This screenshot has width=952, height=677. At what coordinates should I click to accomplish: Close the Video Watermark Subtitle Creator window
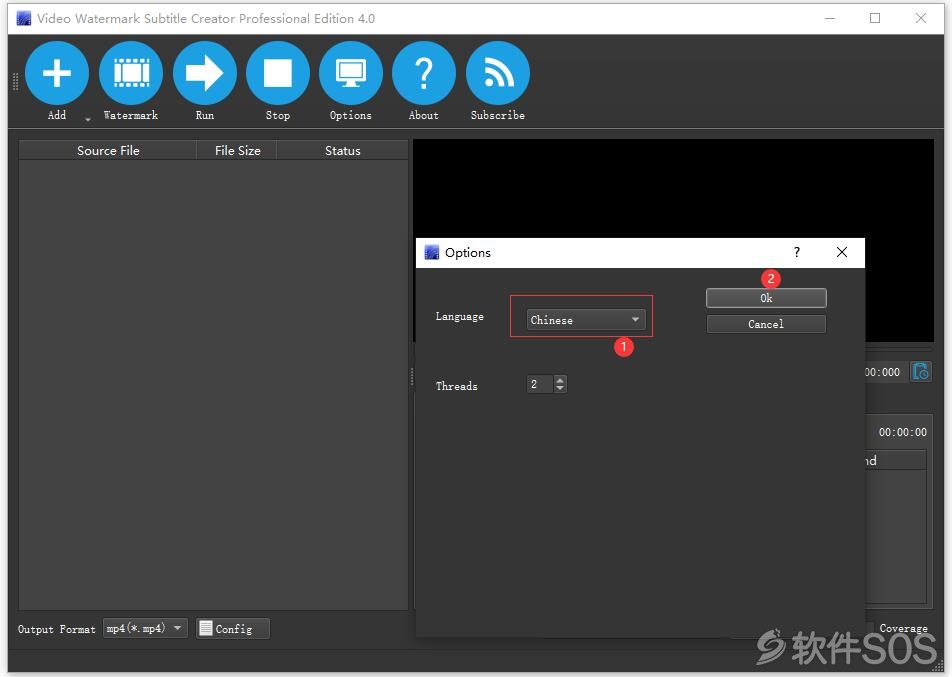920,18
